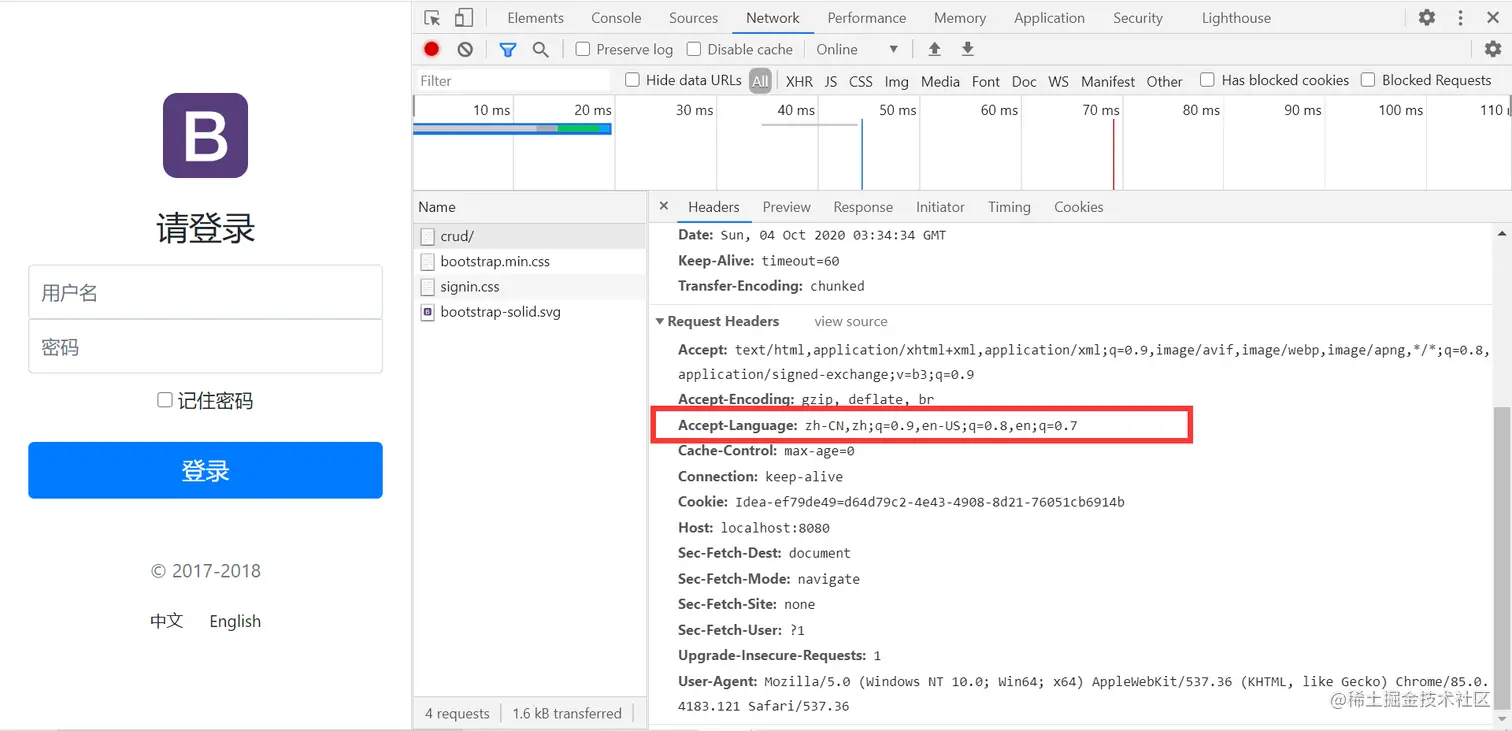Select the Headers detail tab

click(714, 207)
